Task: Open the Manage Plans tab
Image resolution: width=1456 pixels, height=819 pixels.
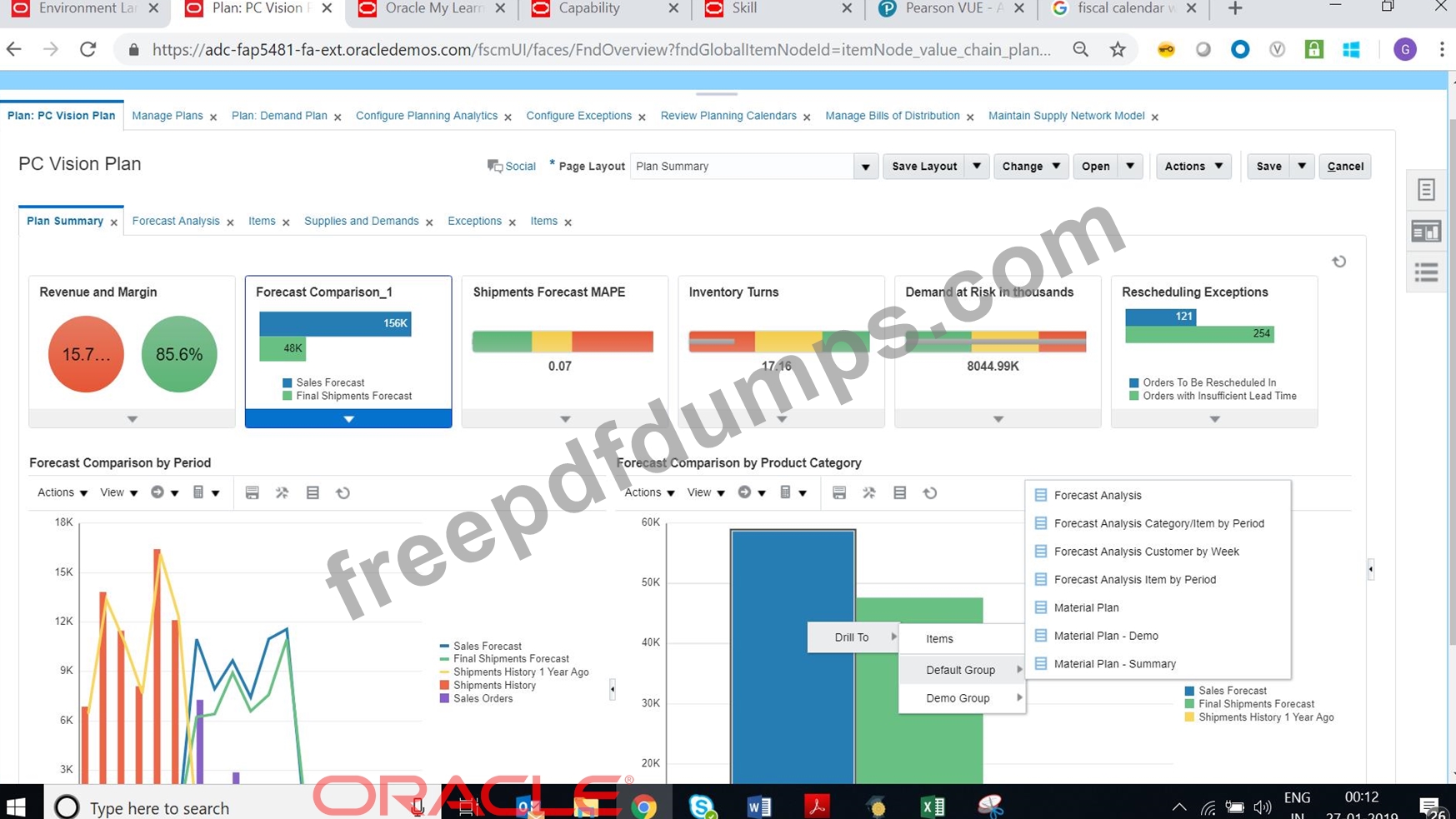Action: [x=168, y=116]
